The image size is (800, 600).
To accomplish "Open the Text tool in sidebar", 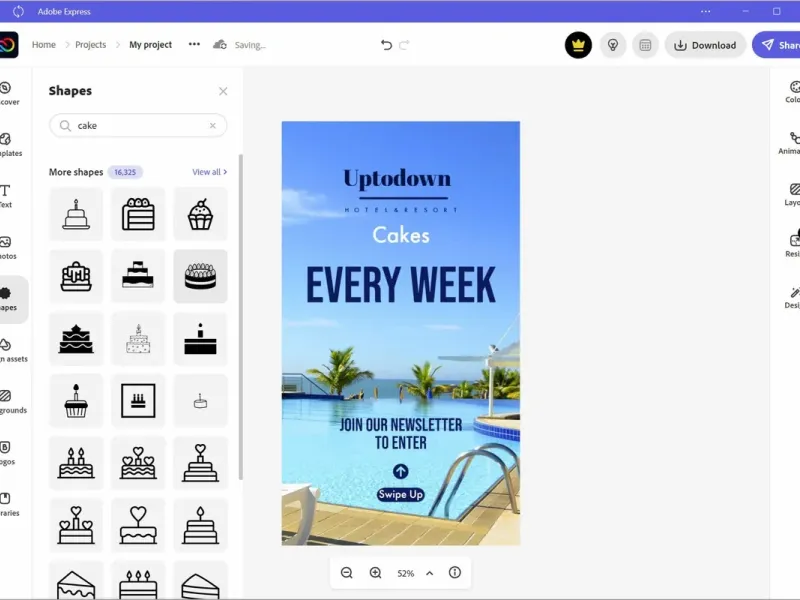I will tap(6, 196).
